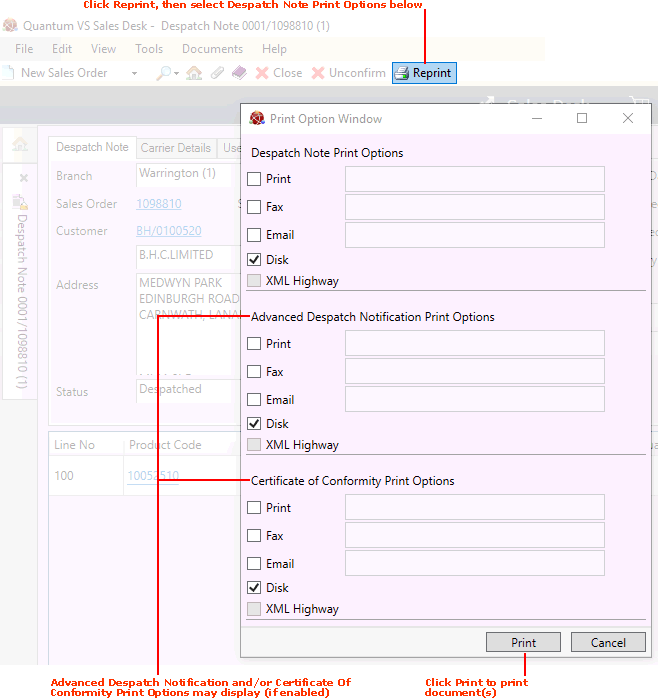The width and height of the screenshot is (658, 698).
Task: Click the purple book icon in toolbar
Action: pos(239,73)
